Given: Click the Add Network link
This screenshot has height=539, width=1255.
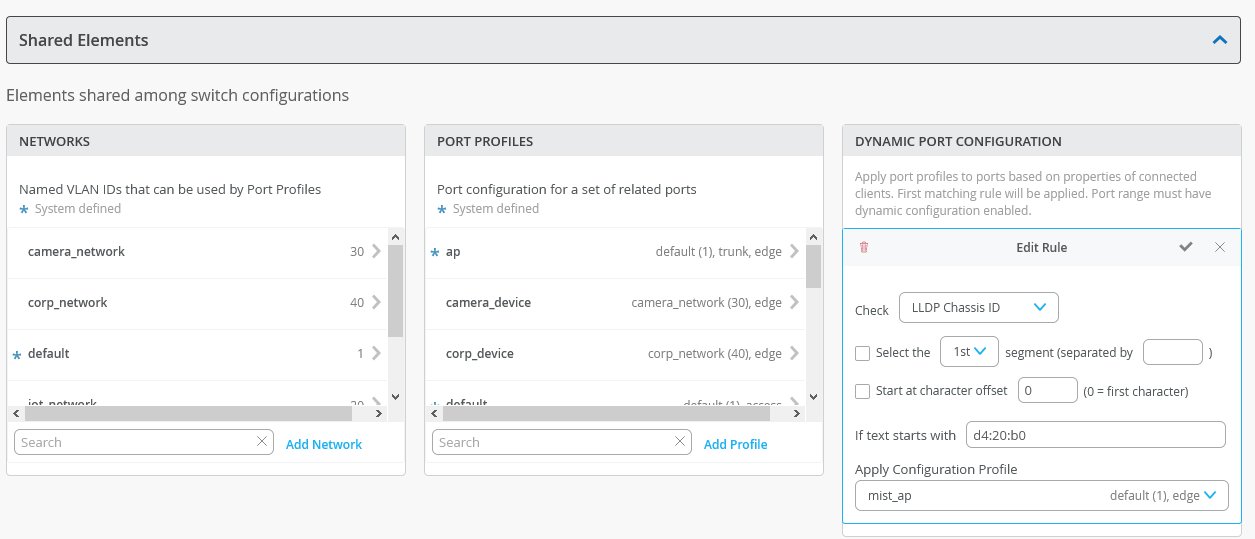Looking at the screenshot, I should click(324, 444).
